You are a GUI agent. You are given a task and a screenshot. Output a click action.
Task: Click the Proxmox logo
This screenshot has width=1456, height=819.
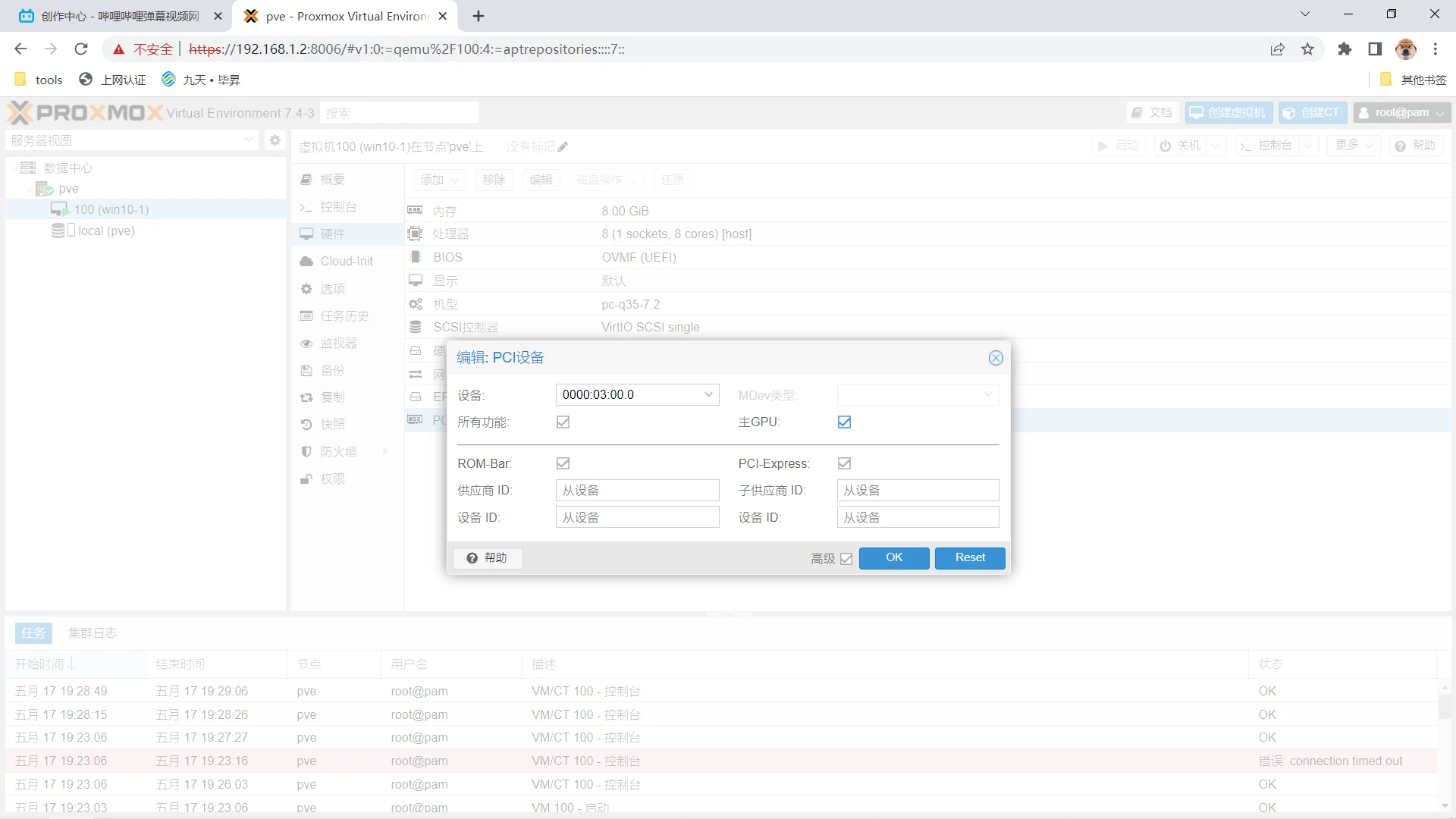tap(85, 113)
